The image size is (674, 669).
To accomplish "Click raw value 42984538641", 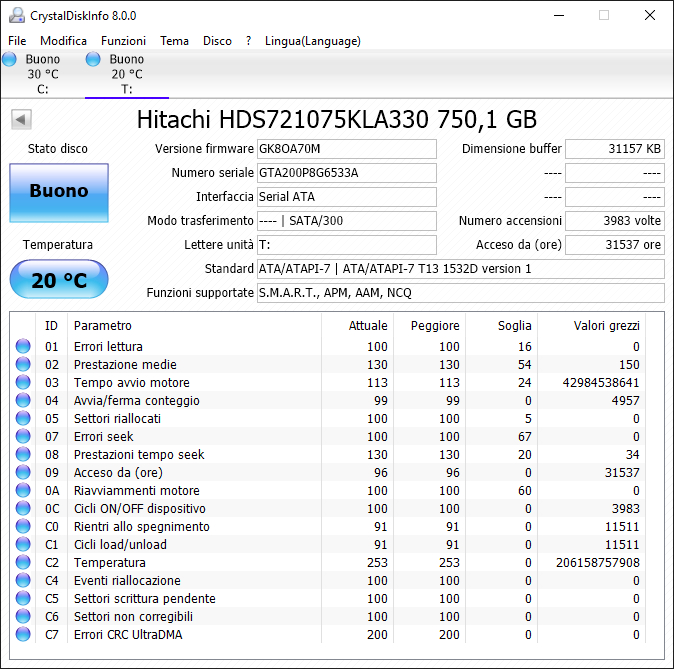I will click(600, 383).
